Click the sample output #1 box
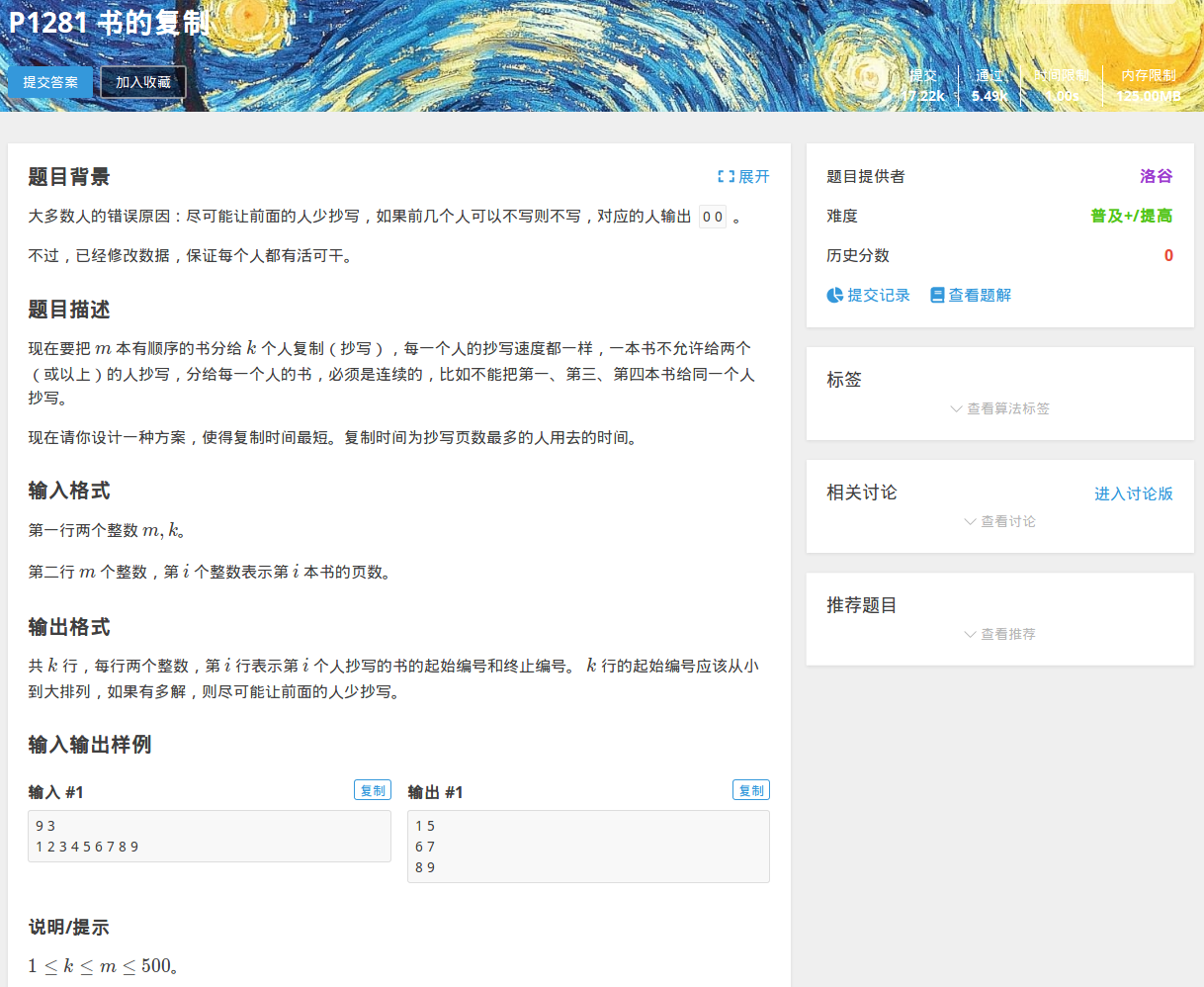The width and height of the screenshot is (1204, 987). point(588,847)
